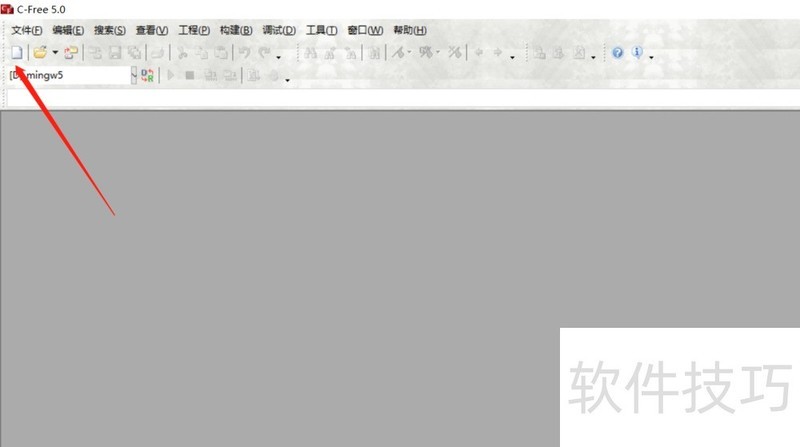Click the C-Free app icon in the title bar
The image size is (800, 447).
pos(7,9)
